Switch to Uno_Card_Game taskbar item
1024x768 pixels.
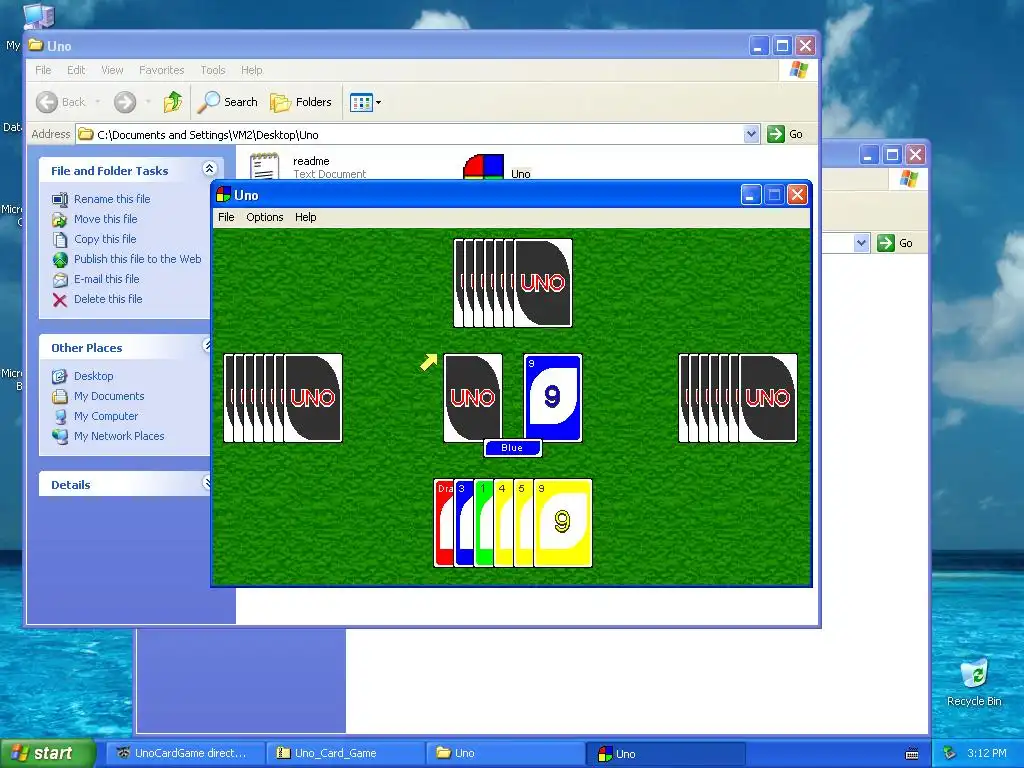(x=344, y=753)
